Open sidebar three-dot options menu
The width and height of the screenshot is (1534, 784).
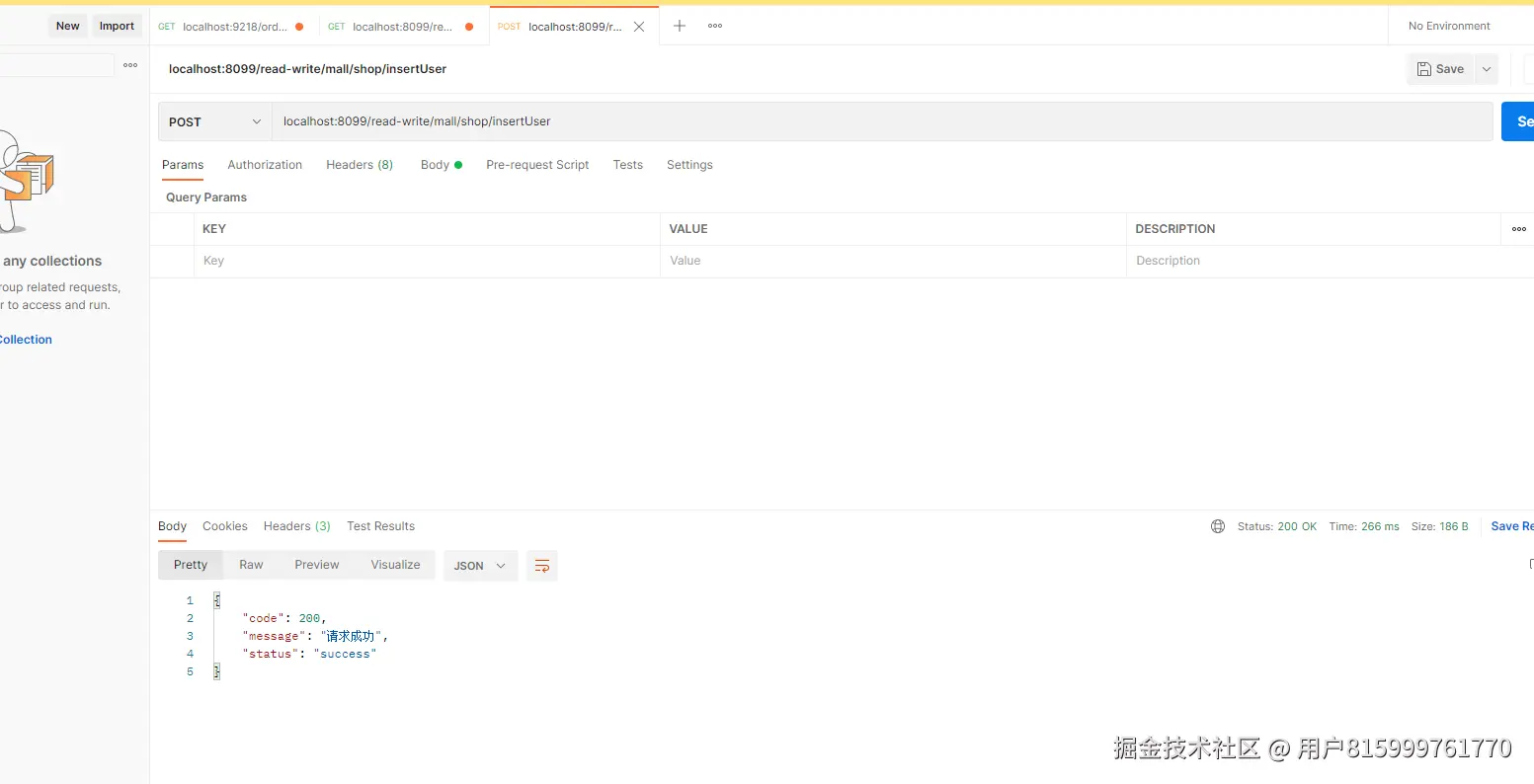(130, 65)
